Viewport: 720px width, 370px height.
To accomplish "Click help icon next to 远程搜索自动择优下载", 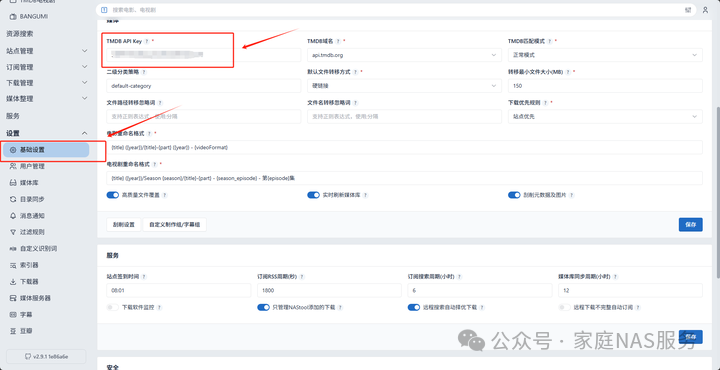I will click(x=481, y=308).
